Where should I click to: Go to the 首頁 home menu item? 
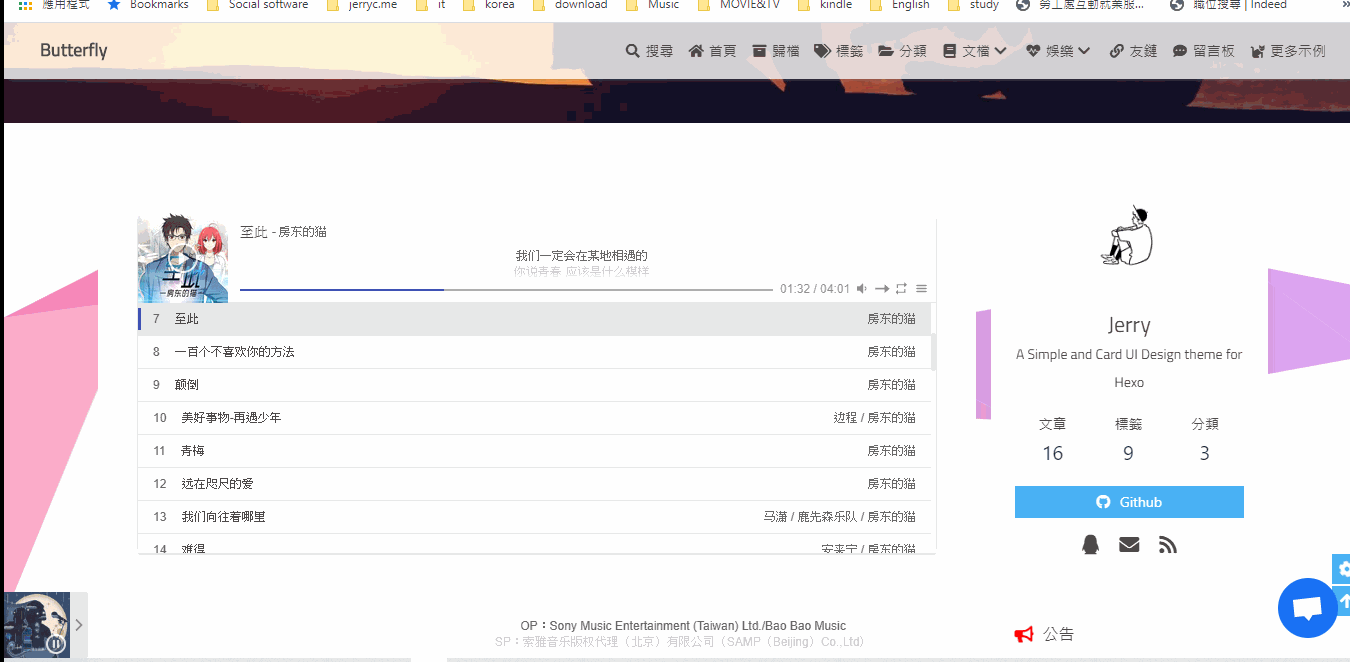pos(712,51)
